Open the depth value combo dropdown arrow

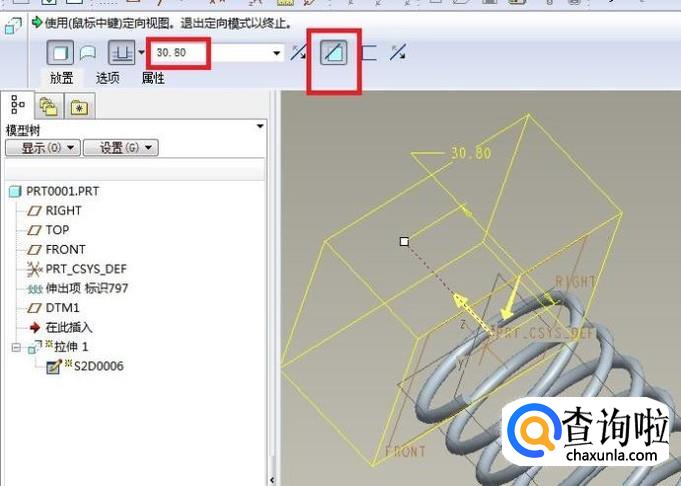(x=276, y=53)
